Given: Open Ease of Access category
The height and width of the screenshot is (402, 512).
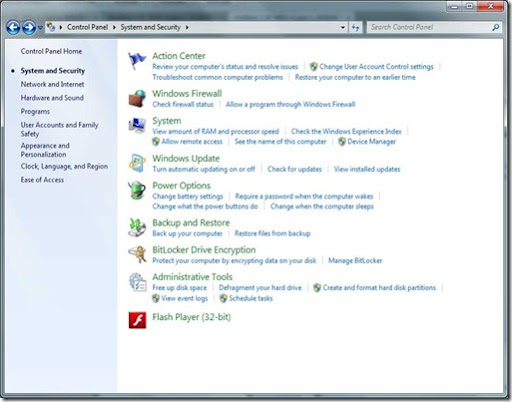Looking at the screenshot, I should (42, 180).
